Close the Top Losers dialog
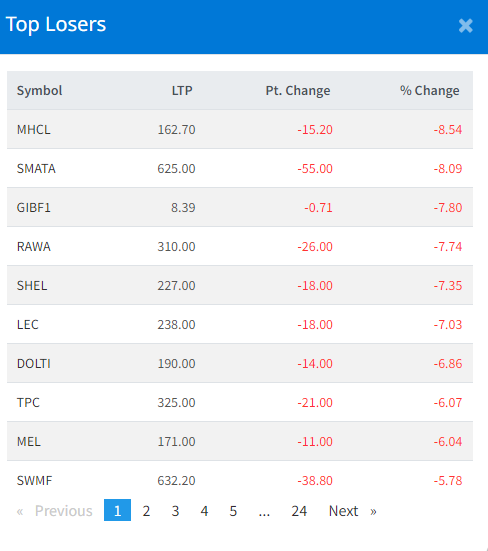Viewport: 488px width, 551px height. point(466,26)
